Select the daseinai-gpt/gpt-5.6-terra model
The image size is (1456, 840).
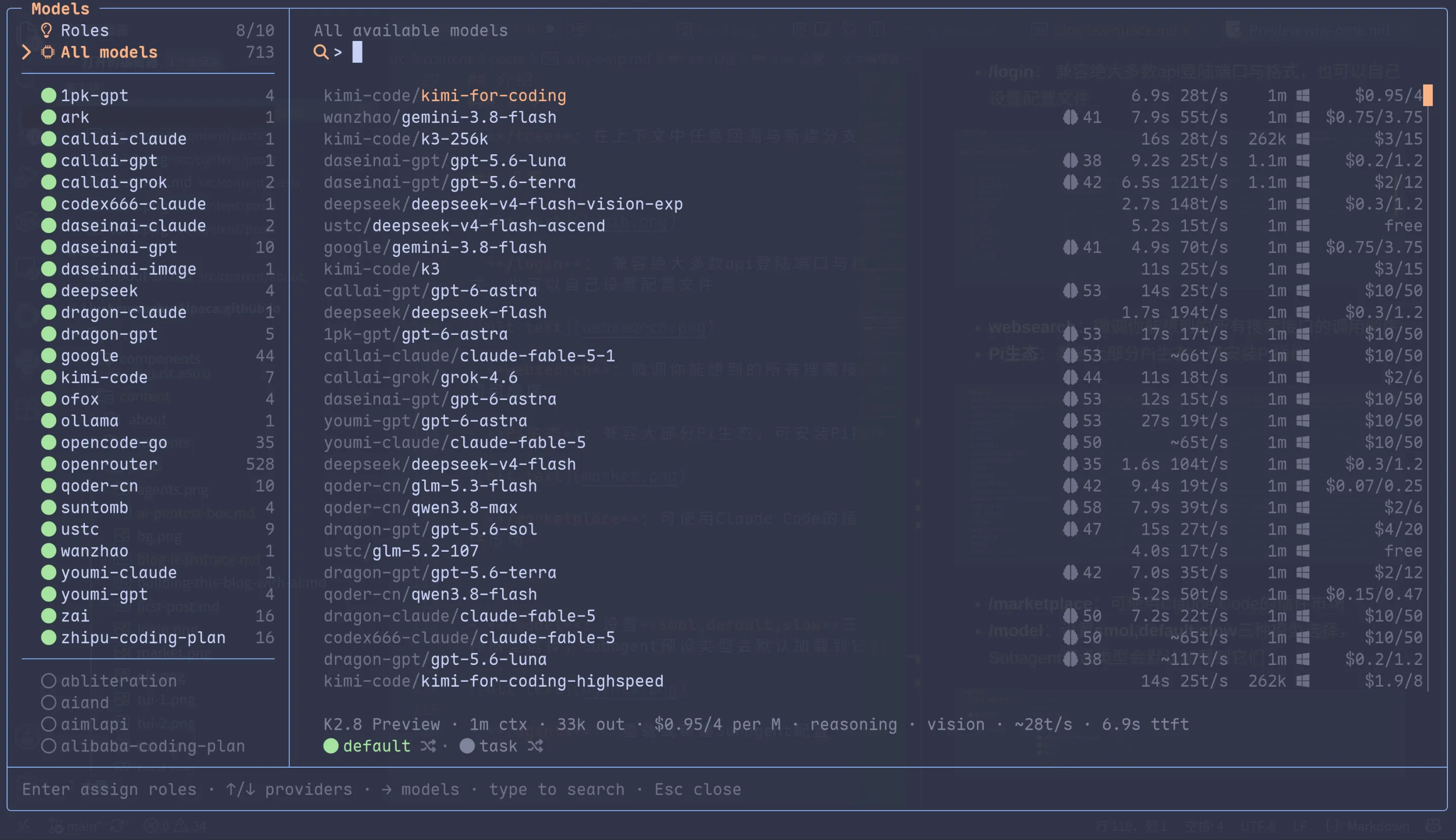pos(873,182)
